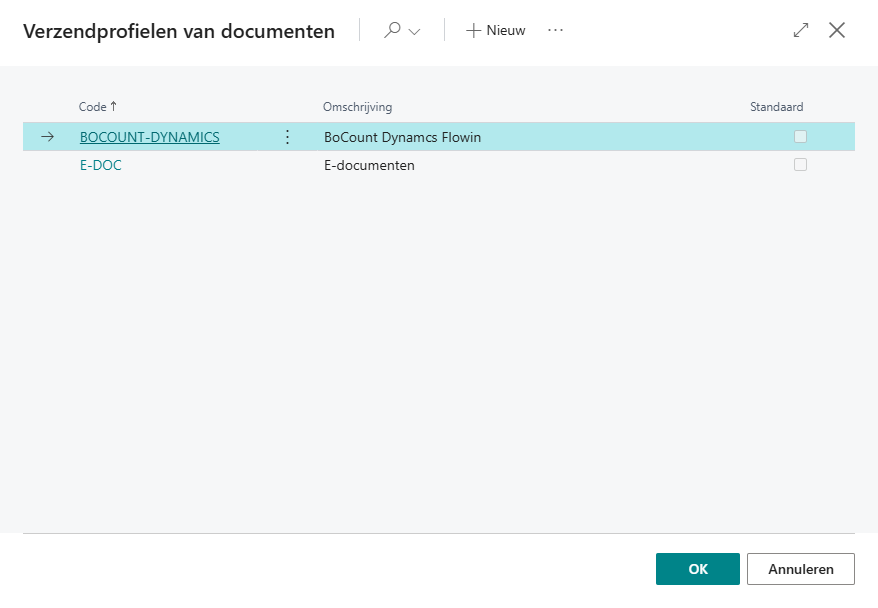Screen dimensions: 878x608
Task: Open the search magnifier icon
Action: [392, 30]
